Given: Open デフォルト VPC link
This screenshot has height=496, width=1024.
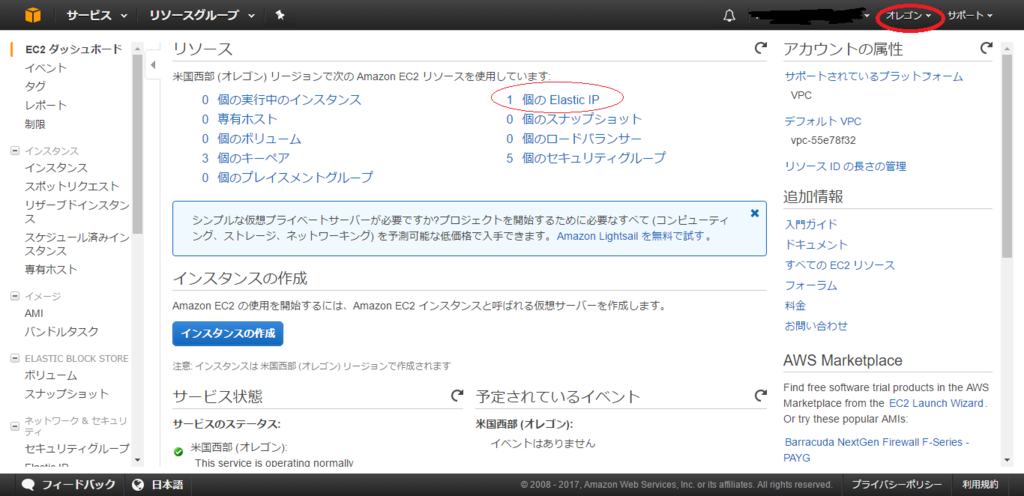Looking at the screenshot, I should point(822,121).
